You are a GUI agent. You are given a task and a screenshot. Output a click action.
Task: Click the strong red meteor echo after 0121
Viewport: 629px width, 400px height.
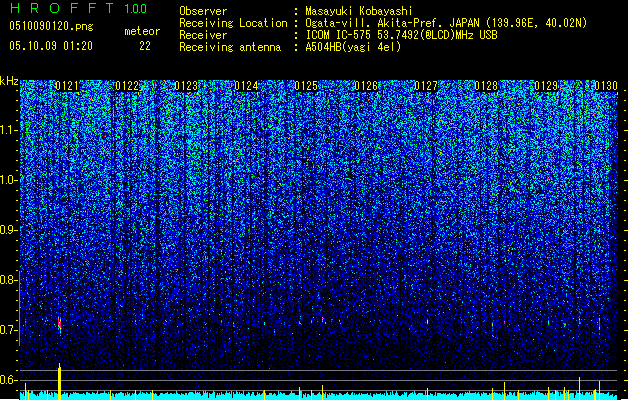pyautogui.click(x=59, y=323)
